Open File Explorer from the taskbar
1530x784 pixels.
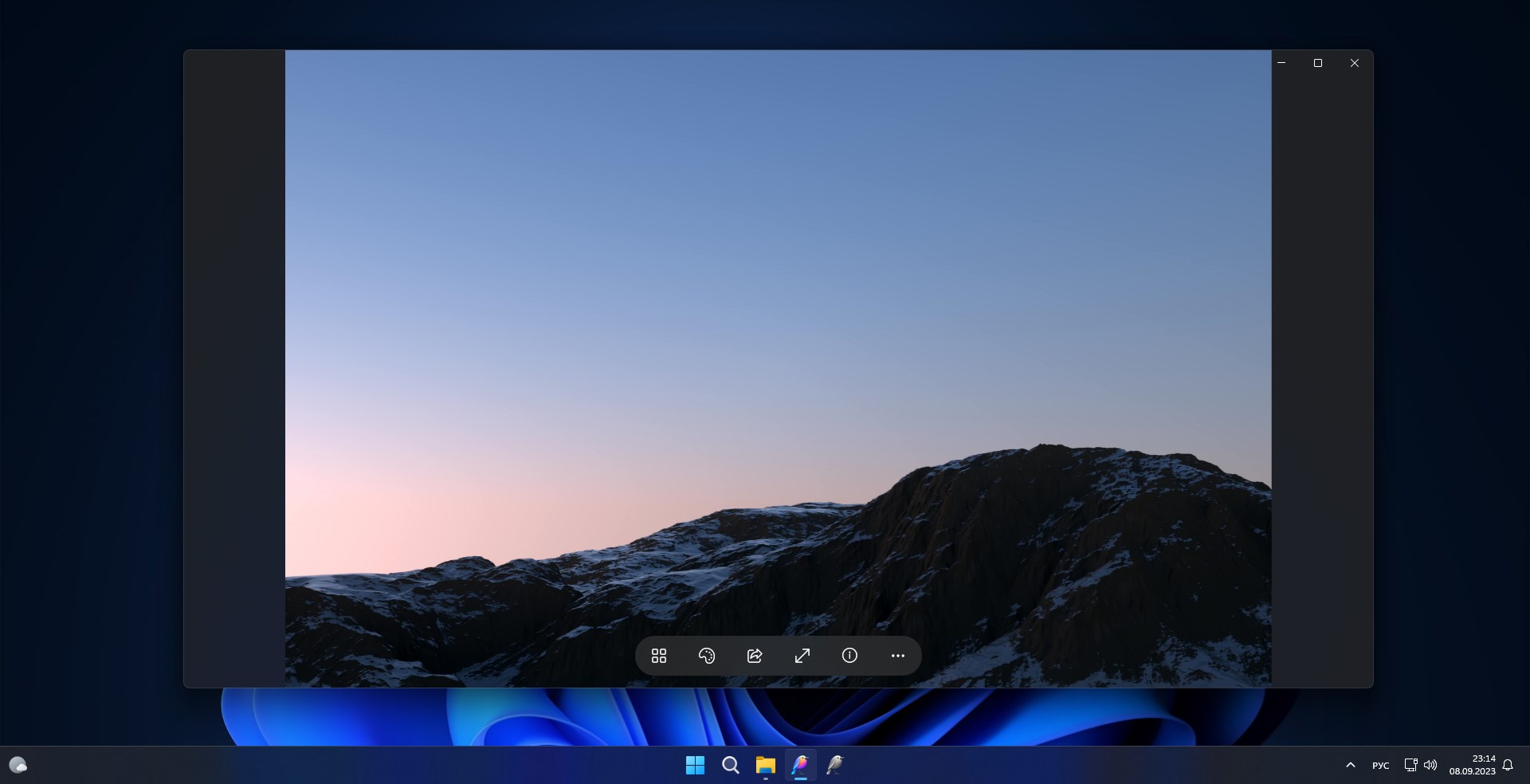pyautogui.click(x=766, y=766)
